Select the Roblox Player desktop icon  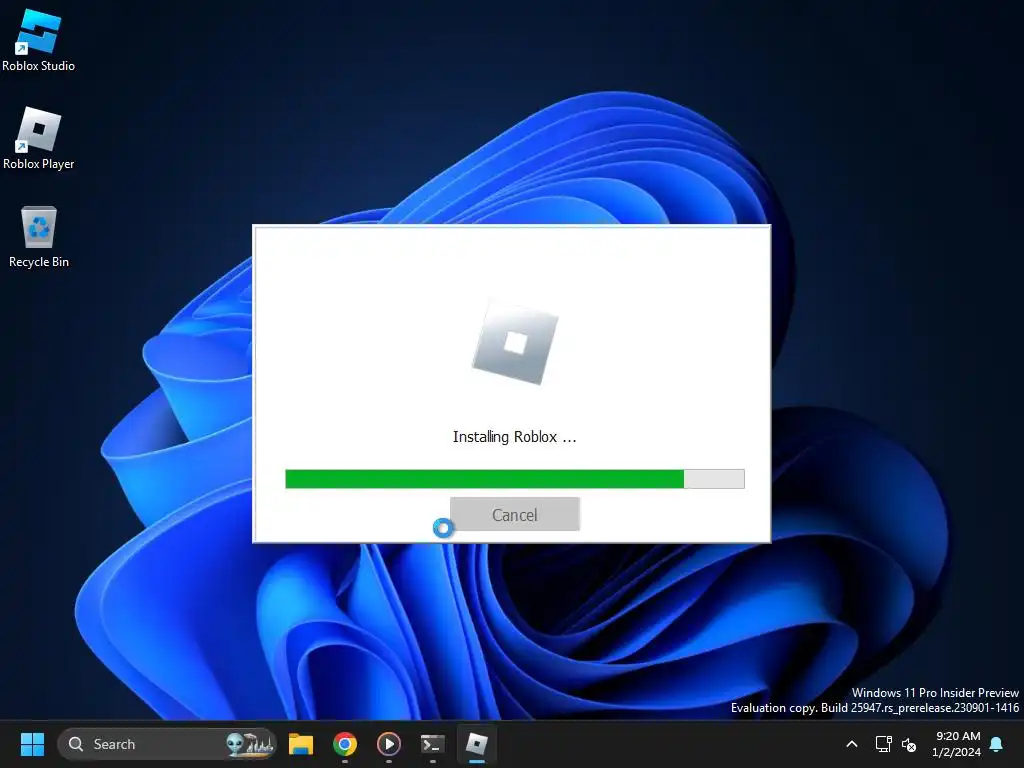(39, 138)
